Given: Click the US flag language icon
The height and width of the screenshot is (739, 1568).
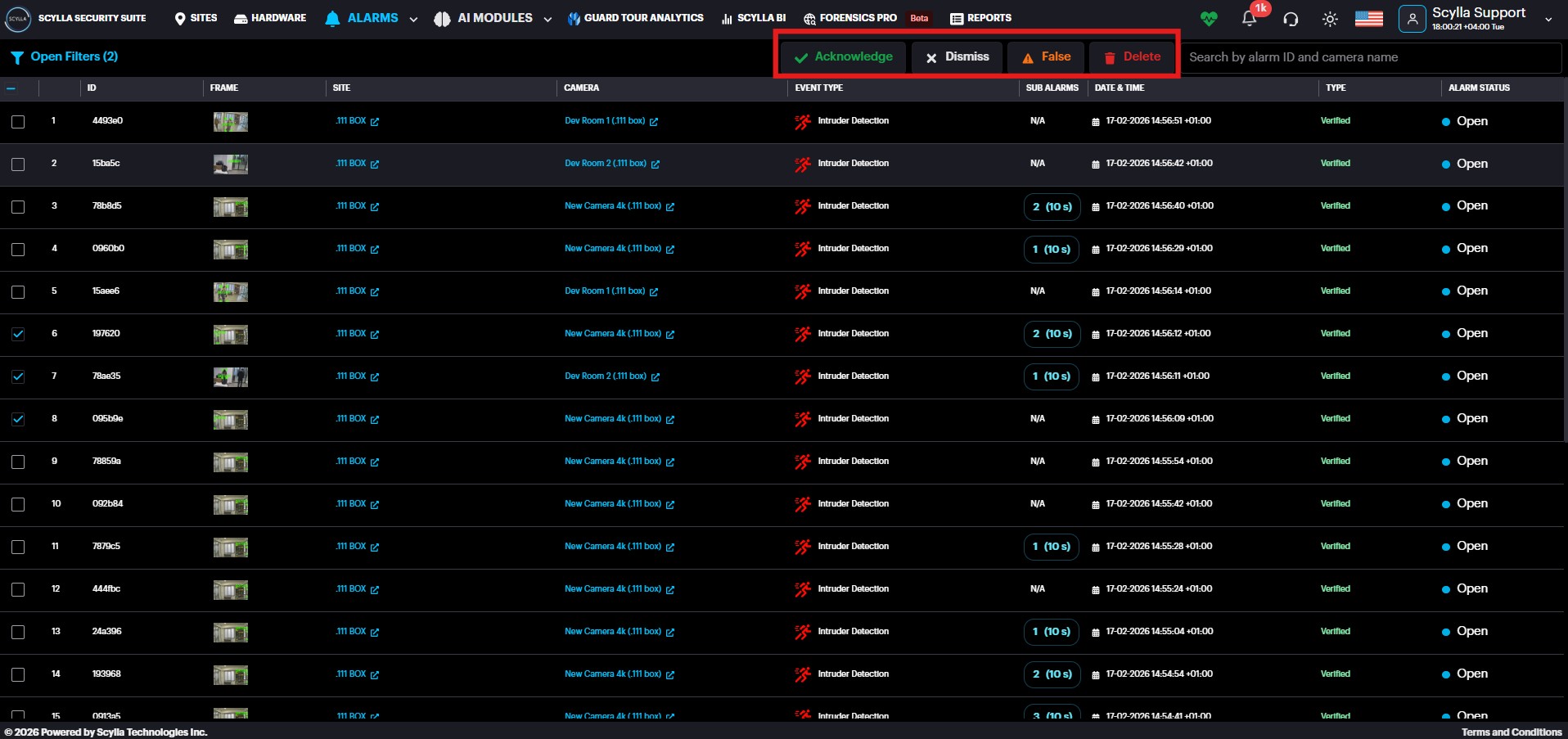Looking at the screenshot, I should pyautogui.click(x=1368, y=19).
